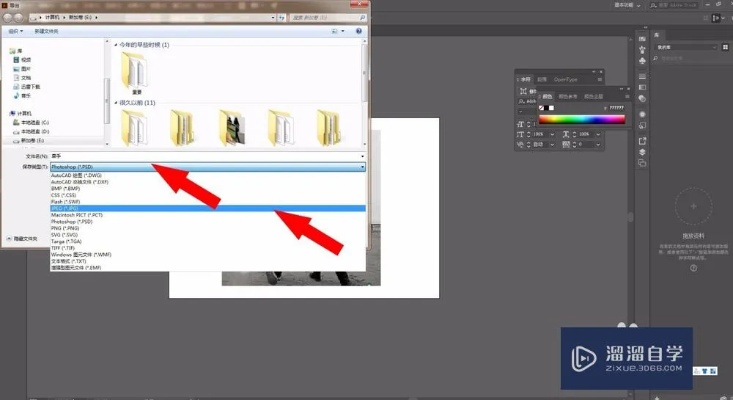The width and height of the screenshot is (733, 400).
Task: Select TIFF (*.TIF) from the type list
Action: point(208,248)
